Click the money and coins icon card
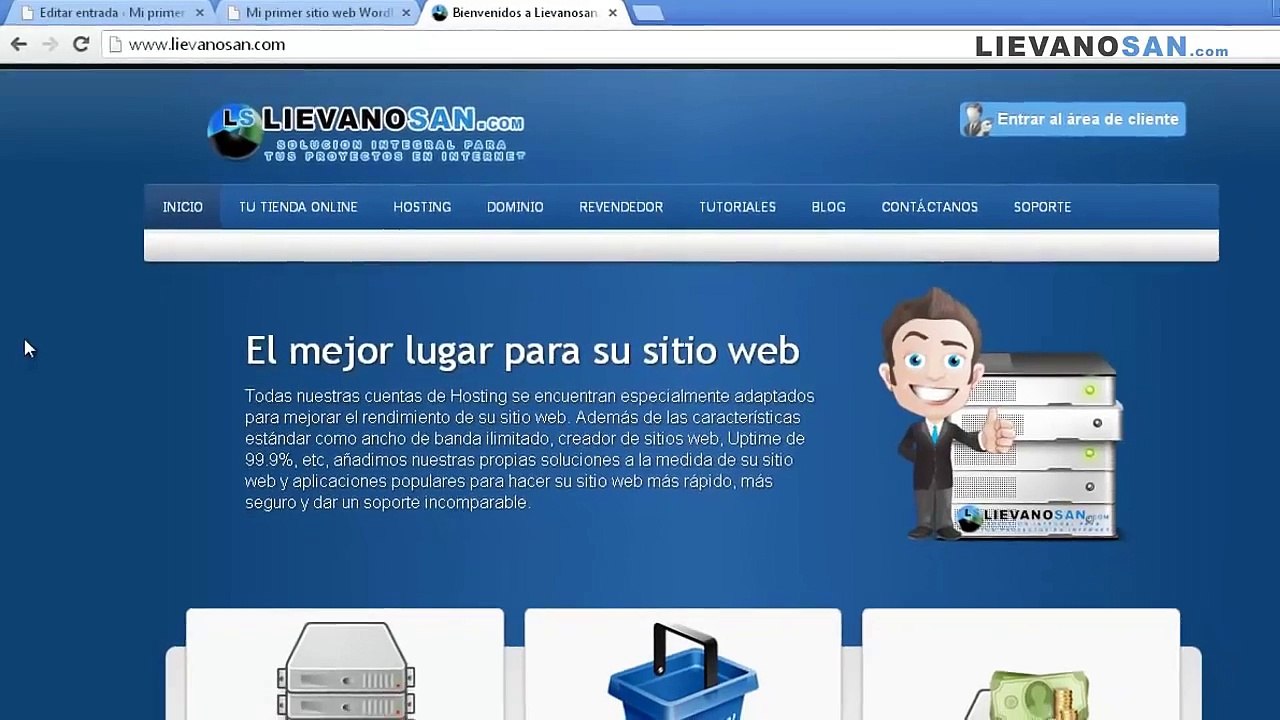The height and width of the screenshot is (720, 1280). coord(1021,664)
